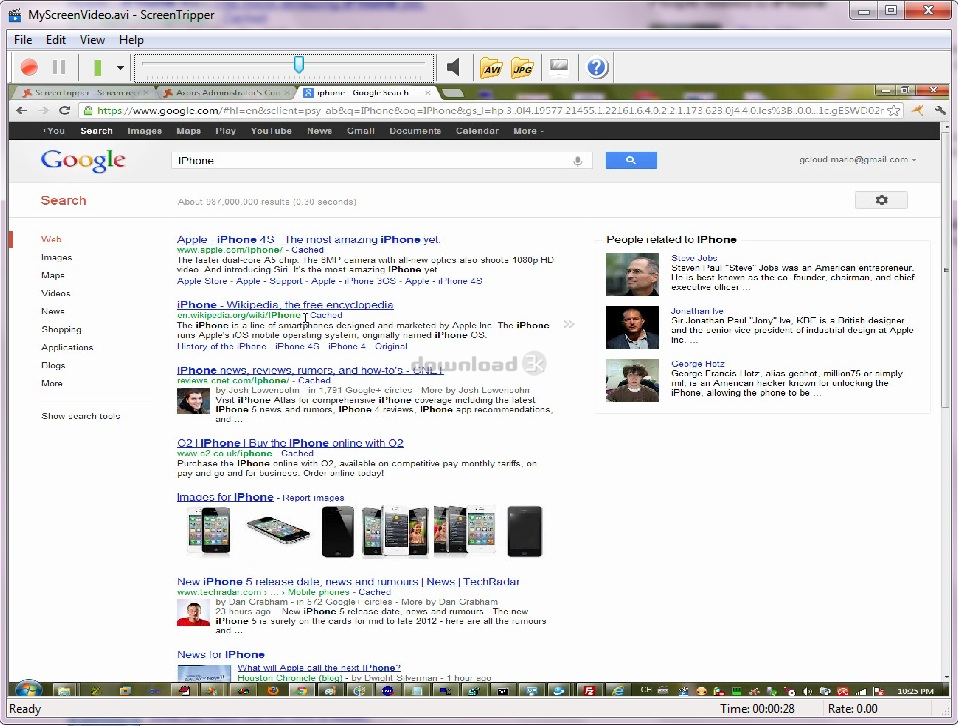
Task: Click the video position slider handle
Action: coord(298,65)
